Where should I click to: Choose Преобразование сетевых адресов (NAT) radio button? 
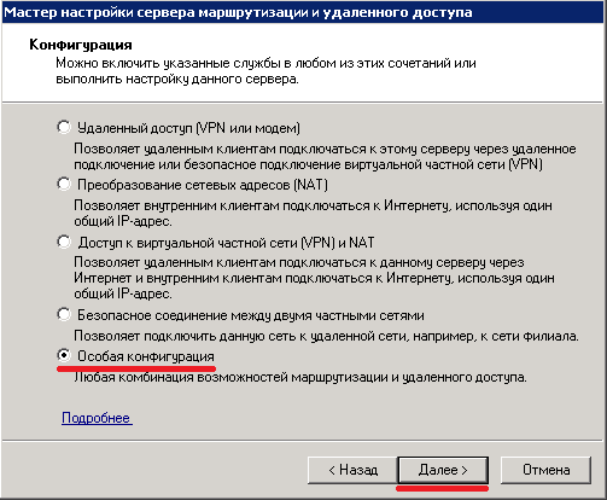tap(66, 185)
